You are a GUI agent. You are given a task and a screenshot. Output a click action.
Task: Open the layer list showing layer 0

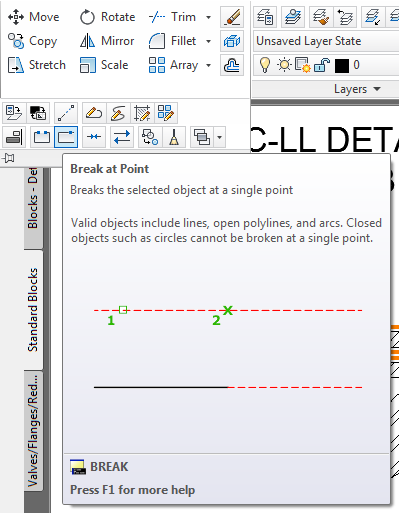[326, 65]
